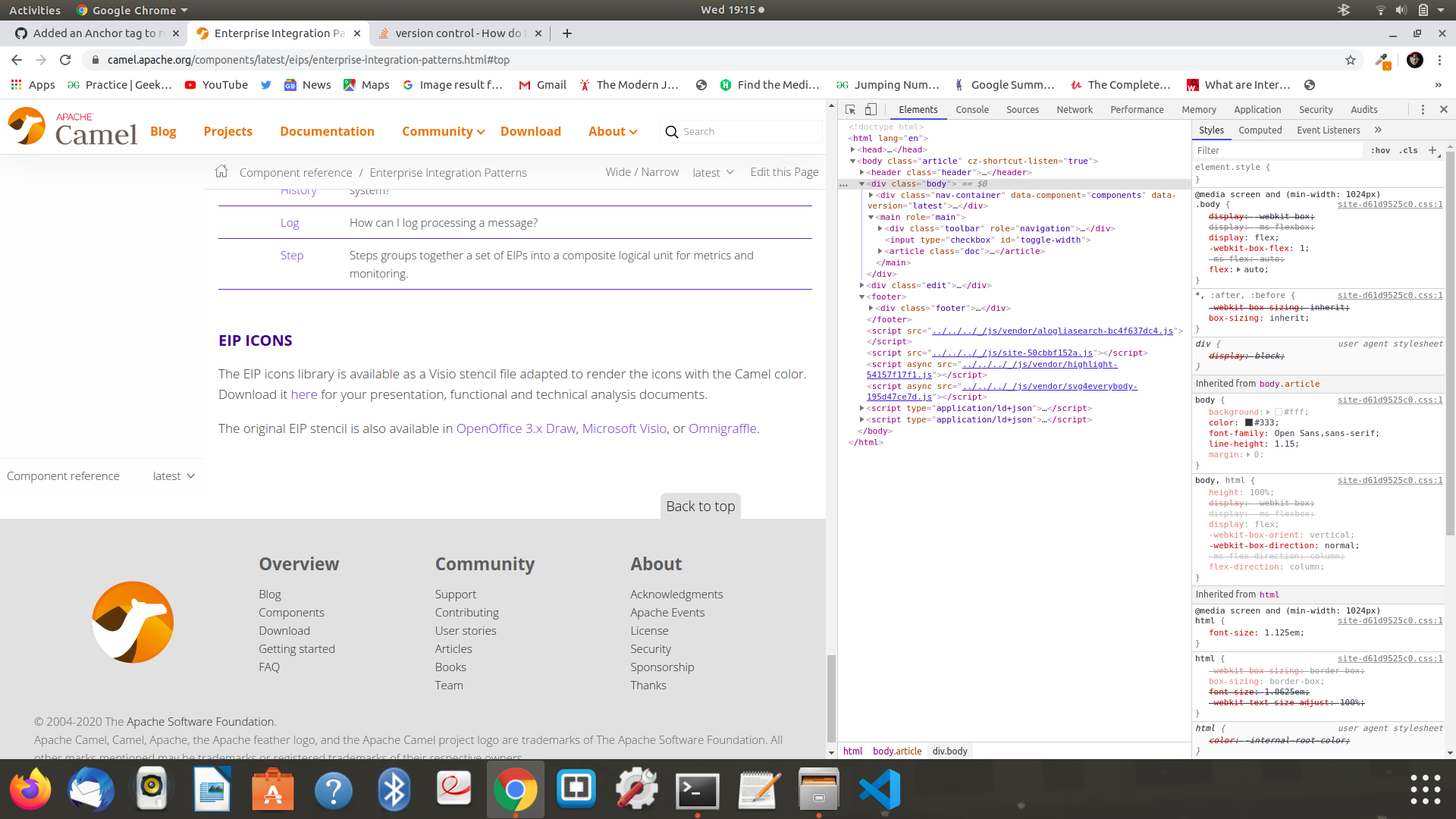Focus the Styles Filter input

click(x=1278, y=150)
